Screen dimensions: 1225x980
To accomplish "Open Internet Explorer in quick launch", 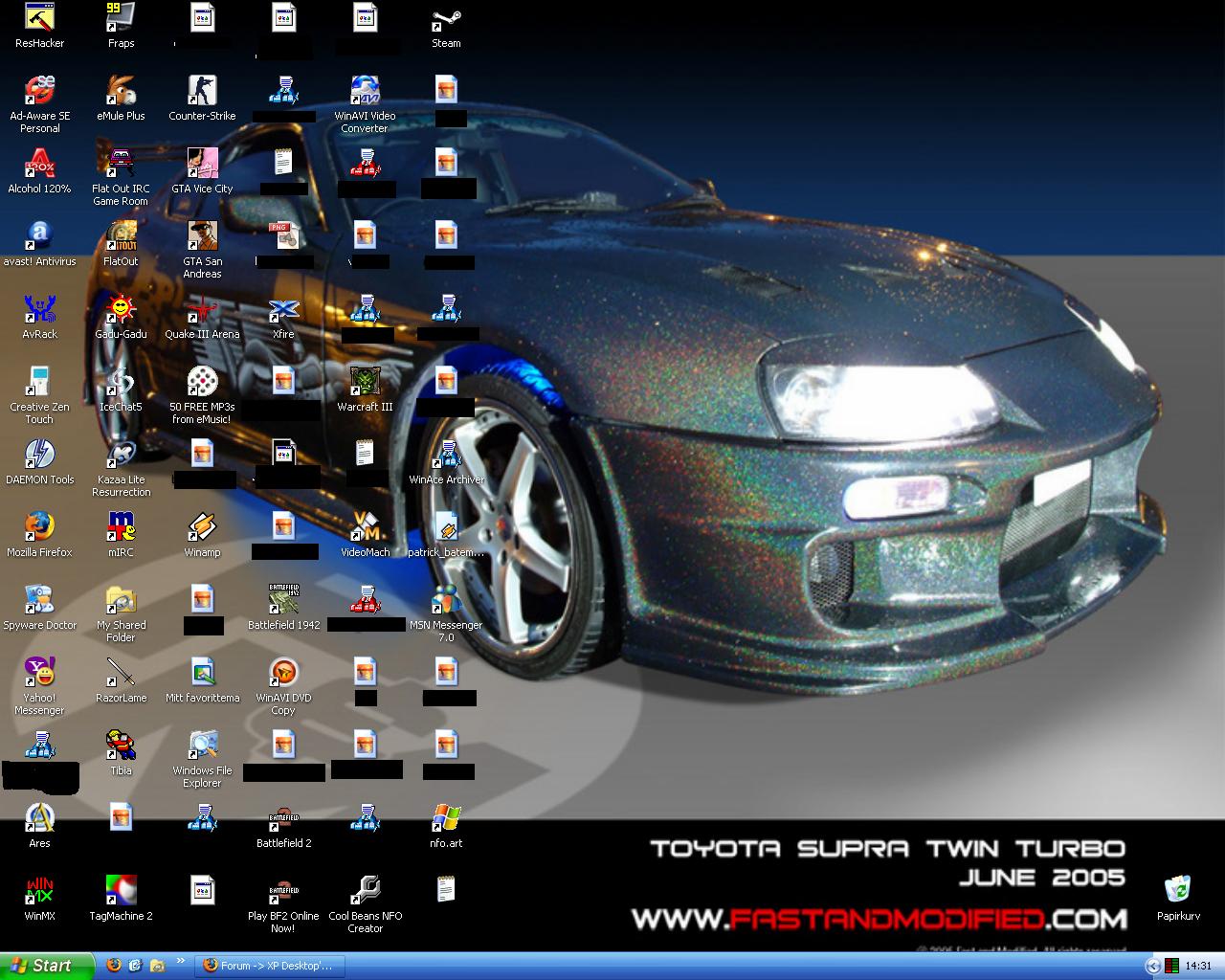I will coord(135,966).
